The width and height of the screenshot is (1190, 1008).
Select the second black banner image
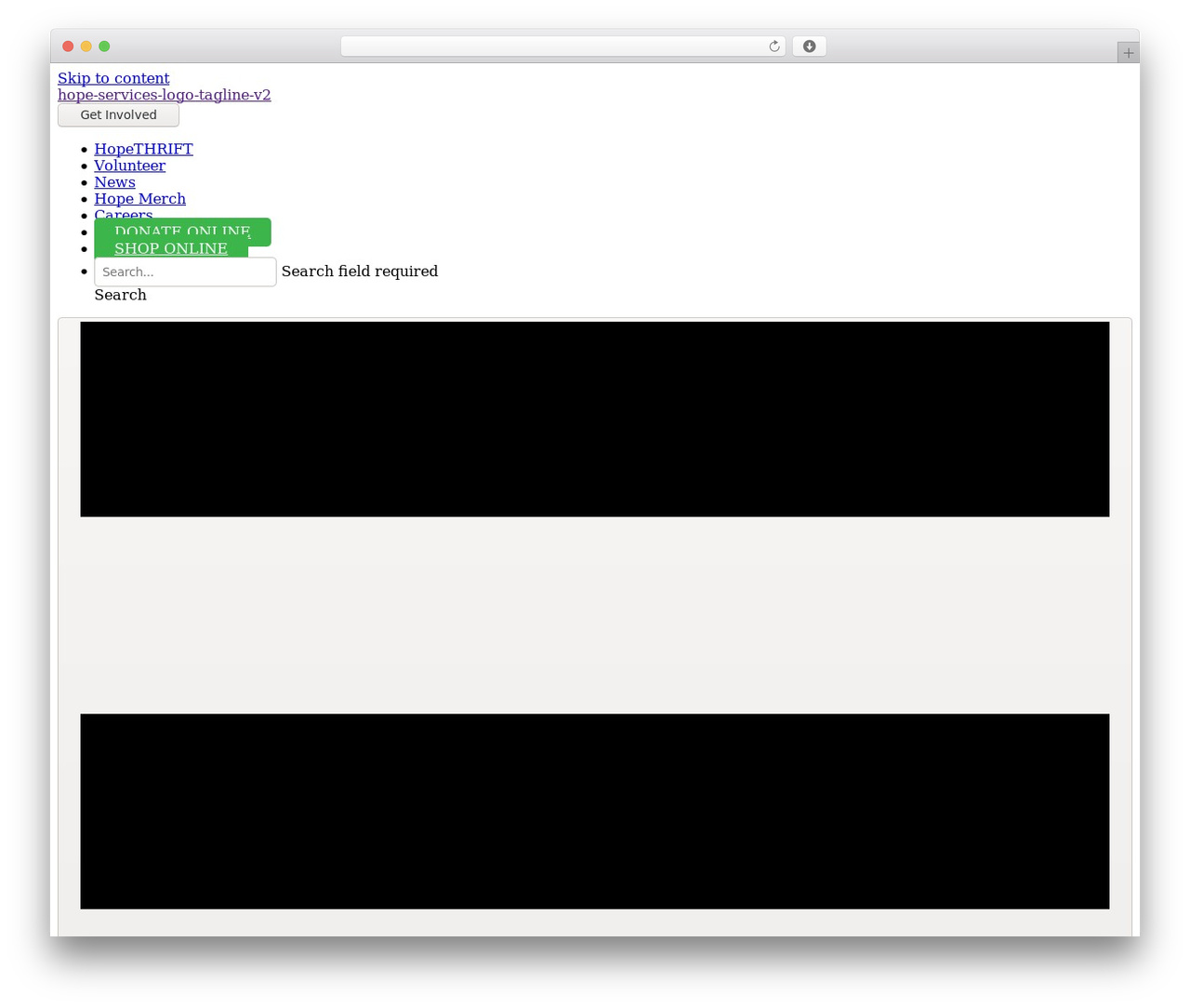tap(595, 812)
